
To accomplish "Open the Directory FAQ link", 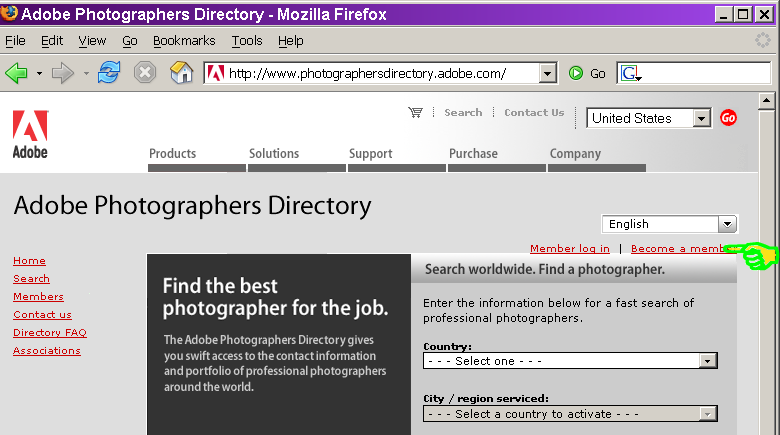I will 49,333.
